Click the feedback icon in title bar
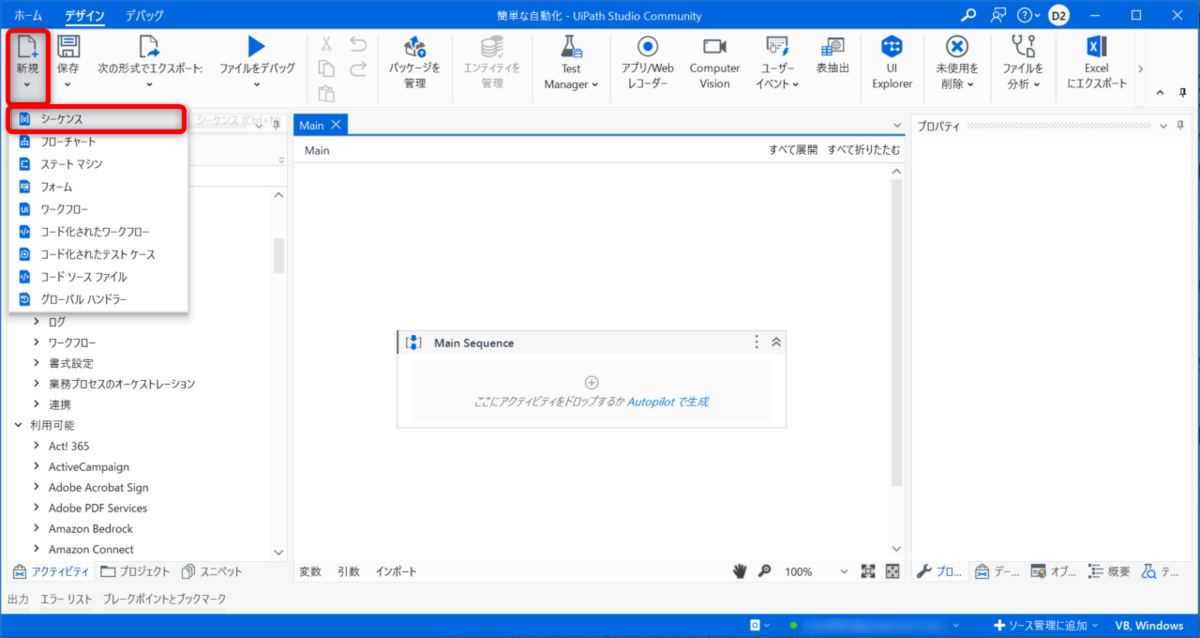 coord(998,15)
